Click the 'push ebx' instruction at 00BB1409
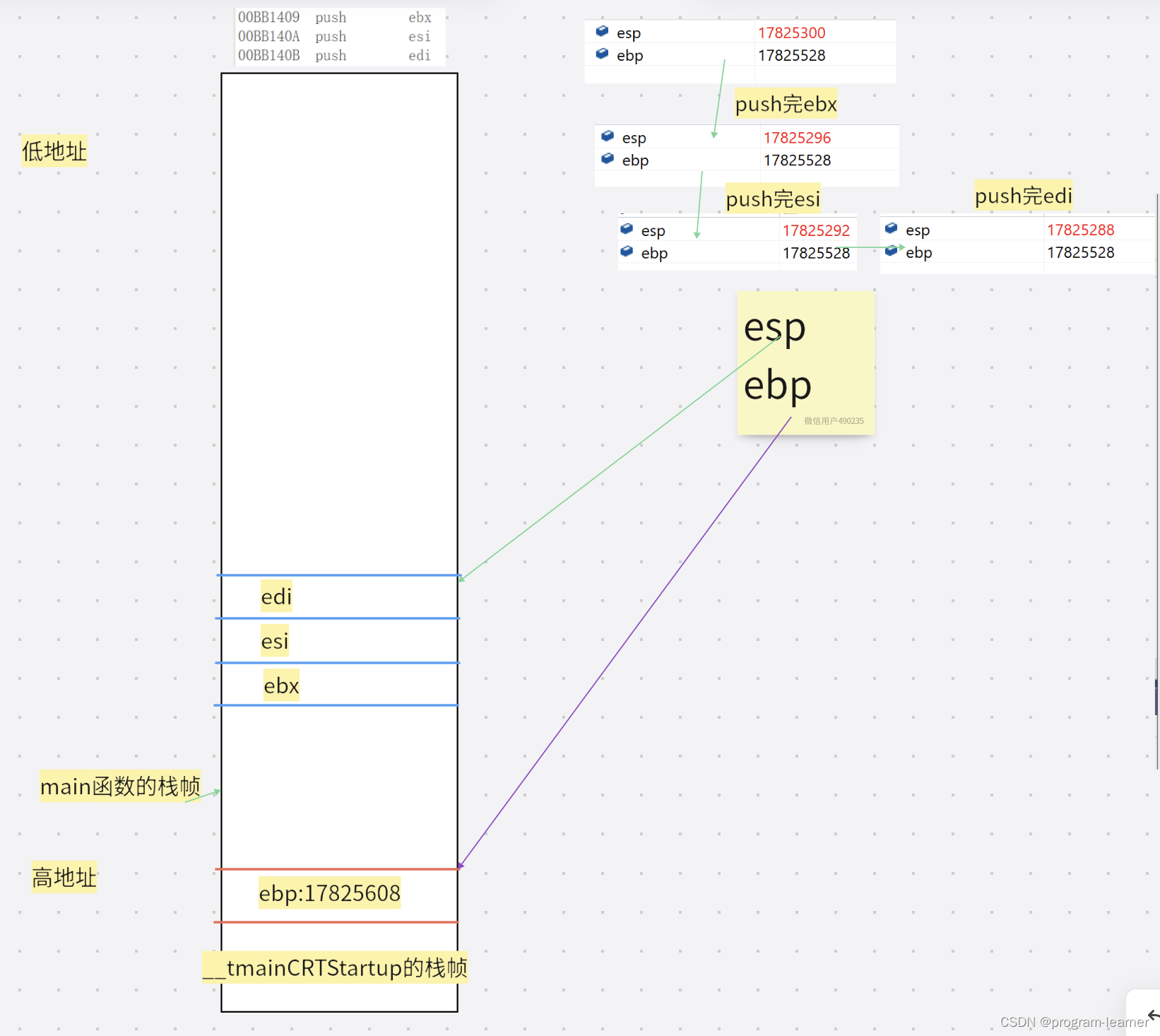The height and width of the screenshot is (1036, 1160). click(x=335, y=17)
